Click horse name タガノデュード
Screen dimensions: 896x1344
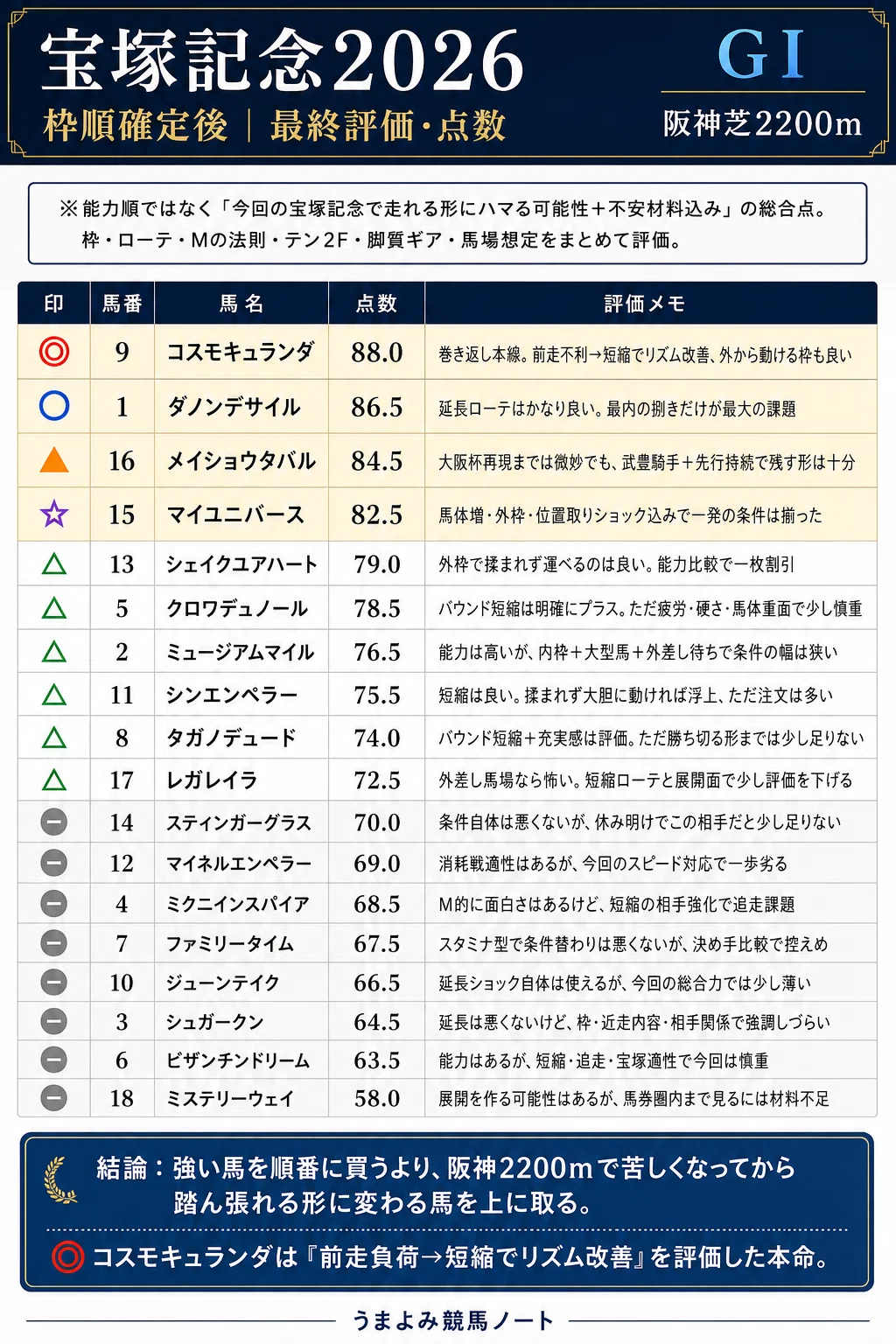click(x=232, y=738)
